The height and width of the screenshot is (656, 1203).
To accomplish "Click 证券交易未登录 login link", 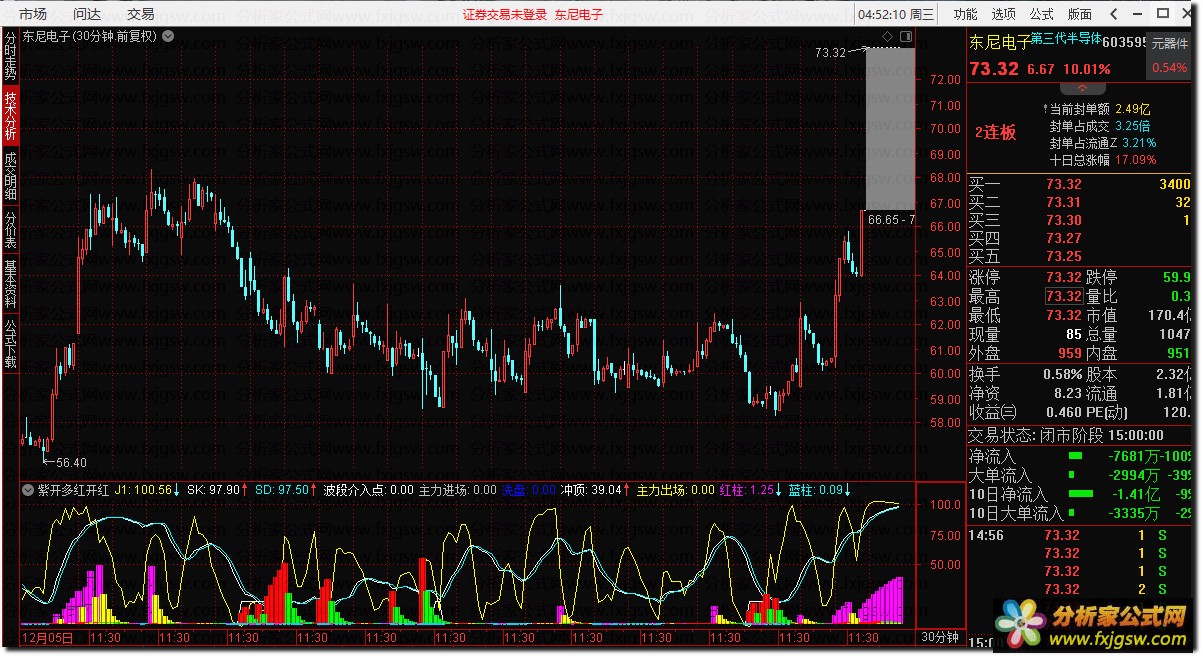I will (x=505, y=14).
